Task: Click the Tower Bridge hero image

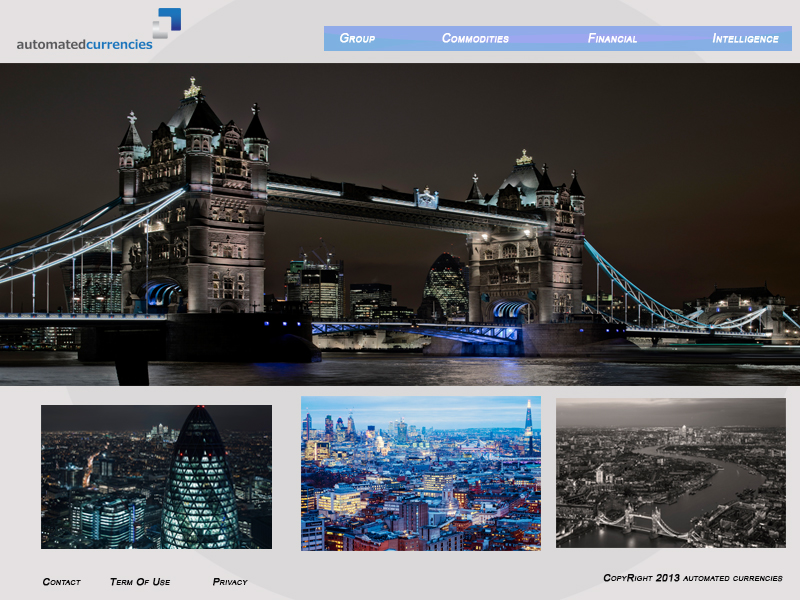Action: [x=400, y=224]
